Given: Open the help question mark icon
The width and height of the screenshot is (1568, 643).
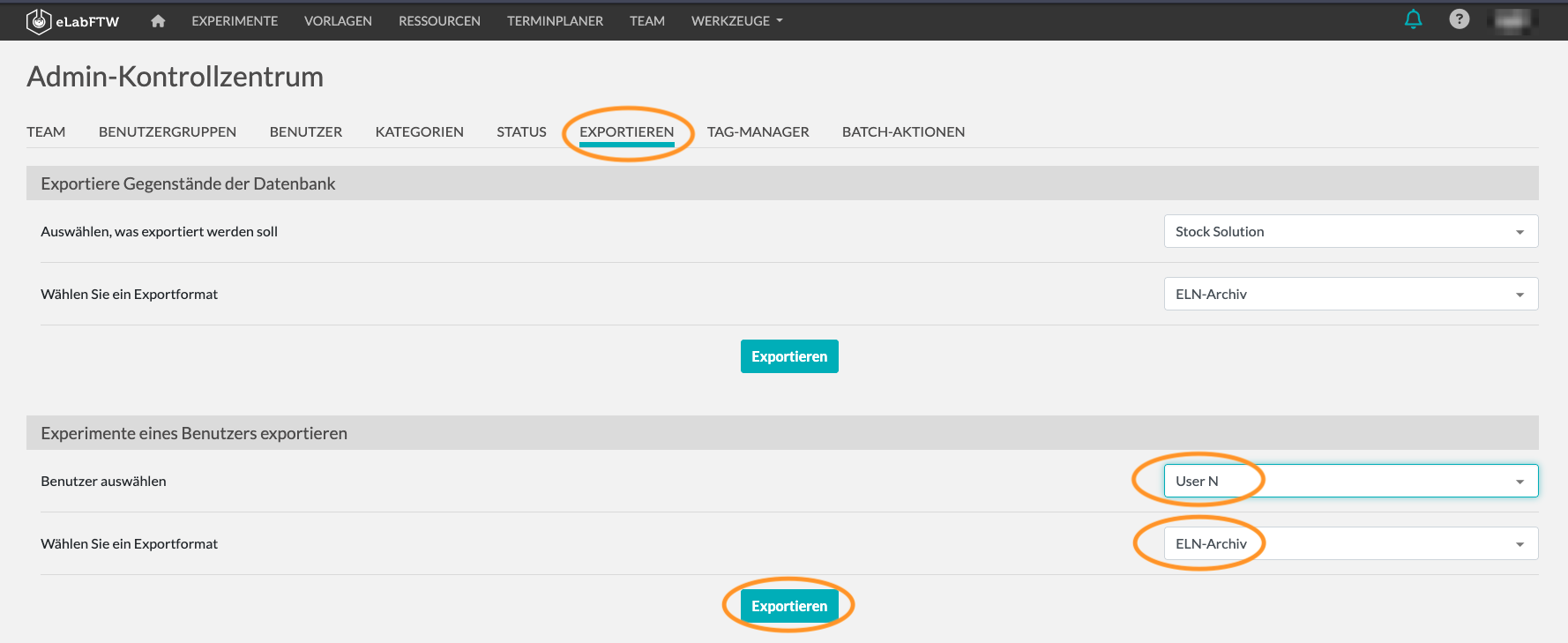Looking at the screenshot, I should (x=1459, y=19).
